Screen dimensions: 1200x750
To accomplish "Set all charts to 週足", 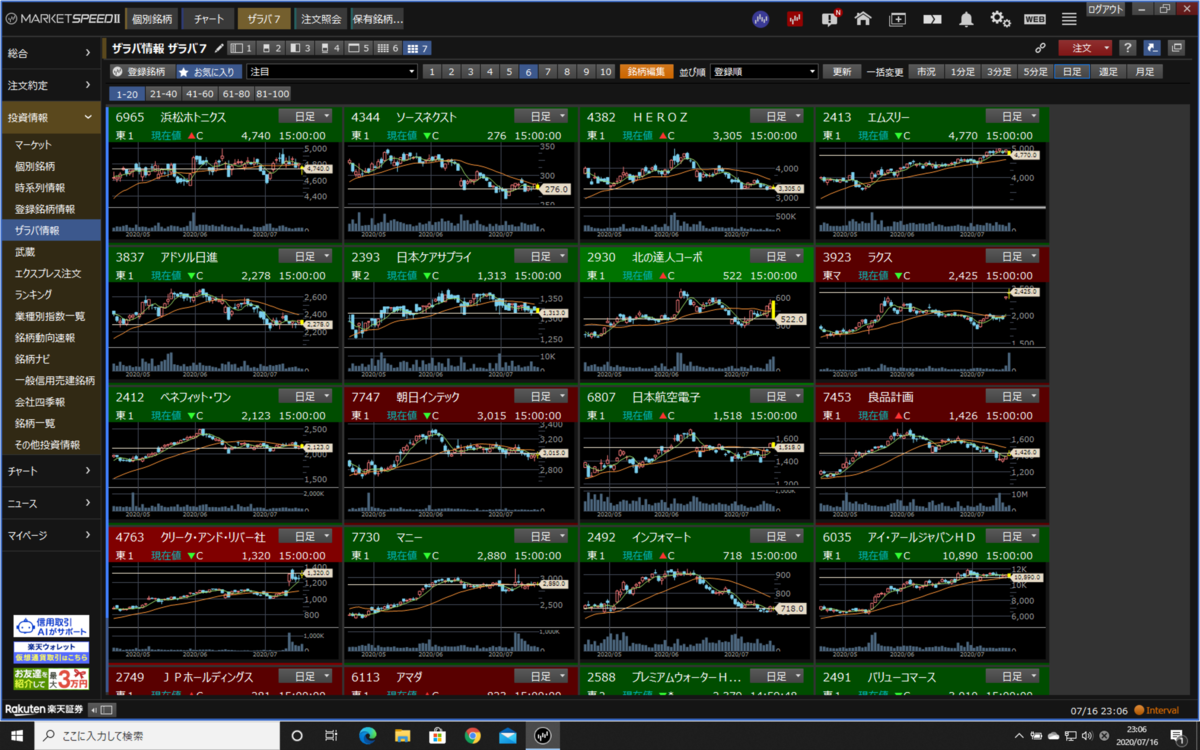I will (1108, 72).
